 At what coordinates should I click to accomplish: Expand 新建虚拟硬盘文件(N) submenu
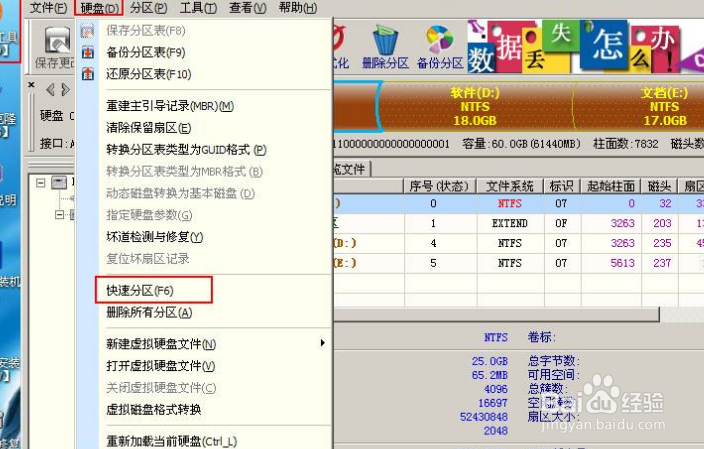click(x=161, y=344)
